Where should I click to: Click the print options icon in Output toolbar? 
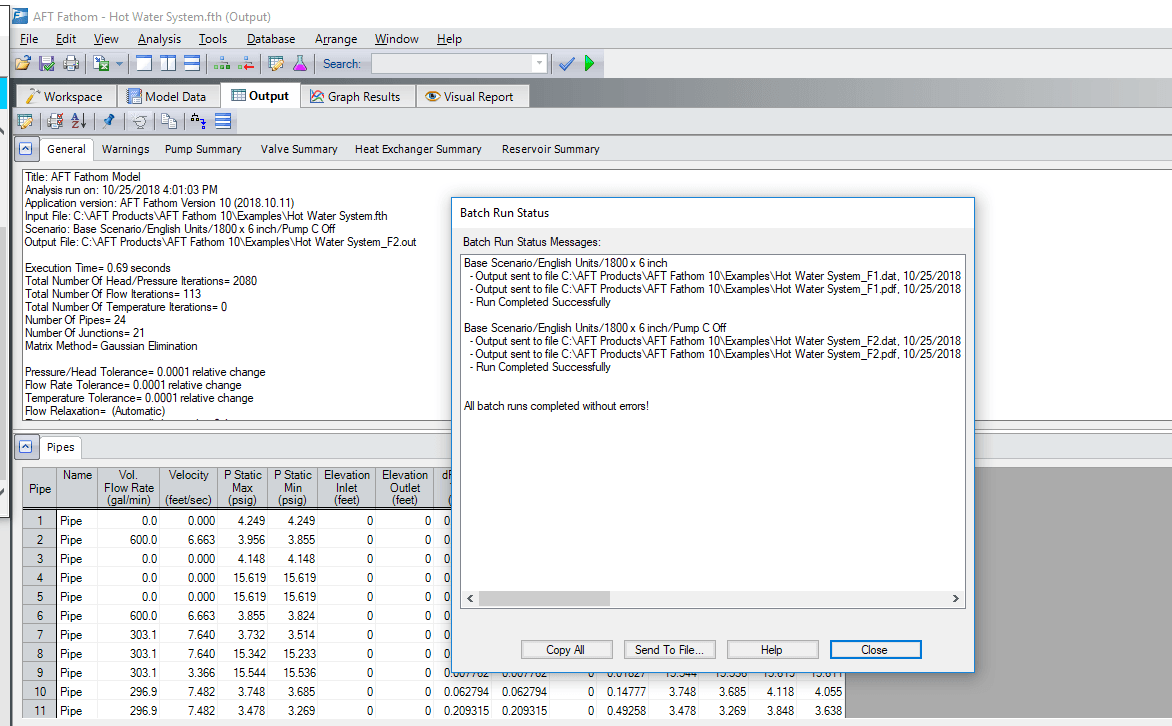click(x=55, y=121)
